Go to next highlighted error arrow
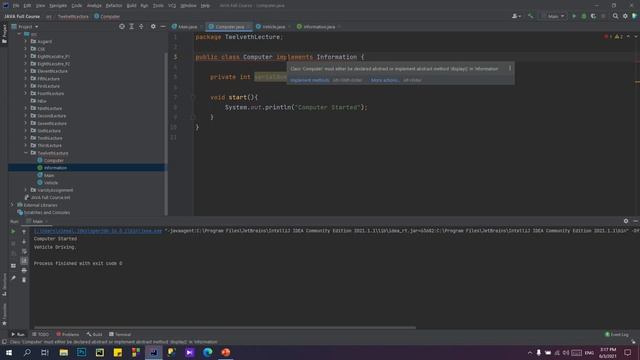This screenshot has height=360, width=640. pos(636,37)
